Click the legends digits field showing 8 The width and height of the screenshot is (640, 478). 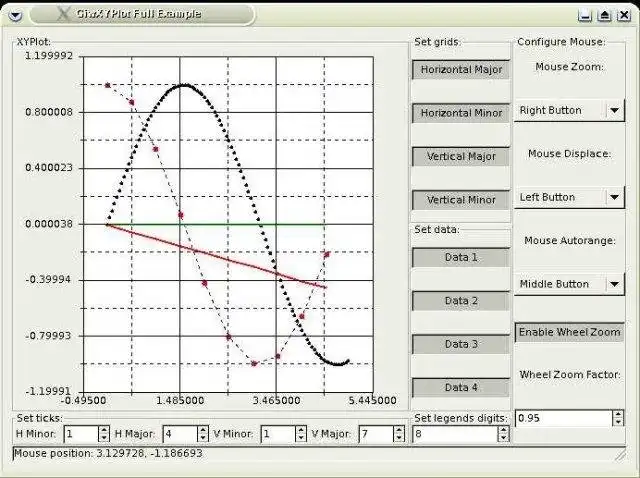coord(455,434)
